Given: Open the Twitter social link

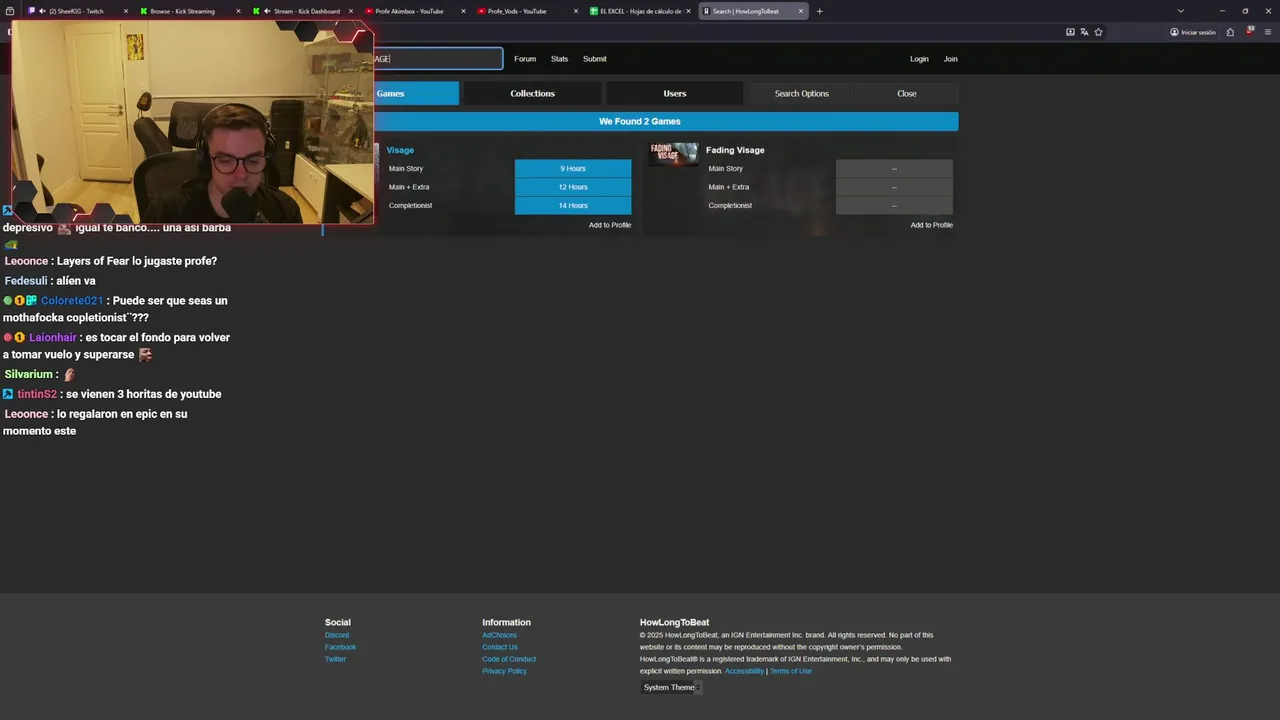Looking at the screenshot, I should [x=335, y=659].
